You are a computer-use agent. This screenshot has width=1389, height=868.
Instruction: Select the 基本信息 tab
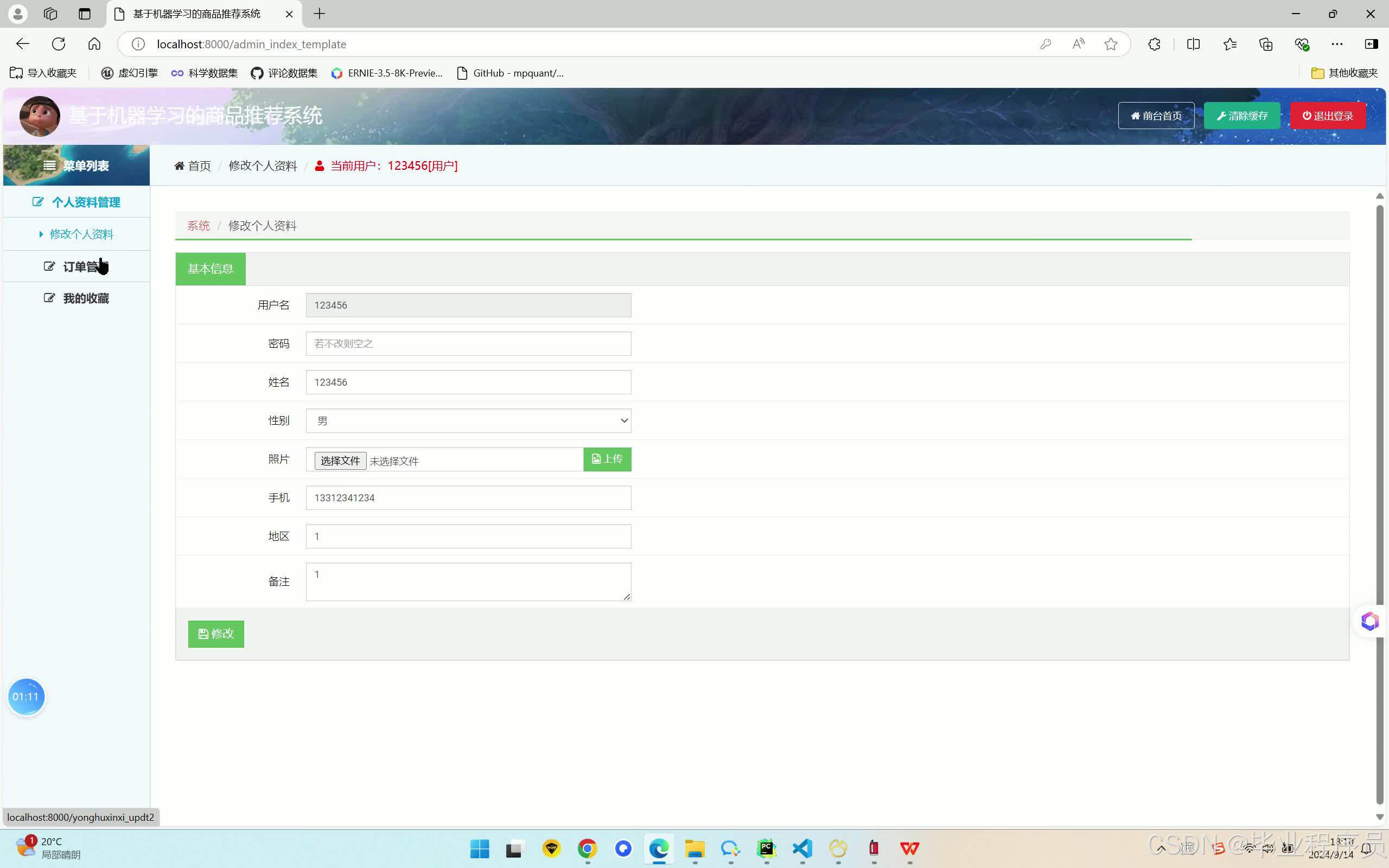pyautogui.click(x=211, y=269)
